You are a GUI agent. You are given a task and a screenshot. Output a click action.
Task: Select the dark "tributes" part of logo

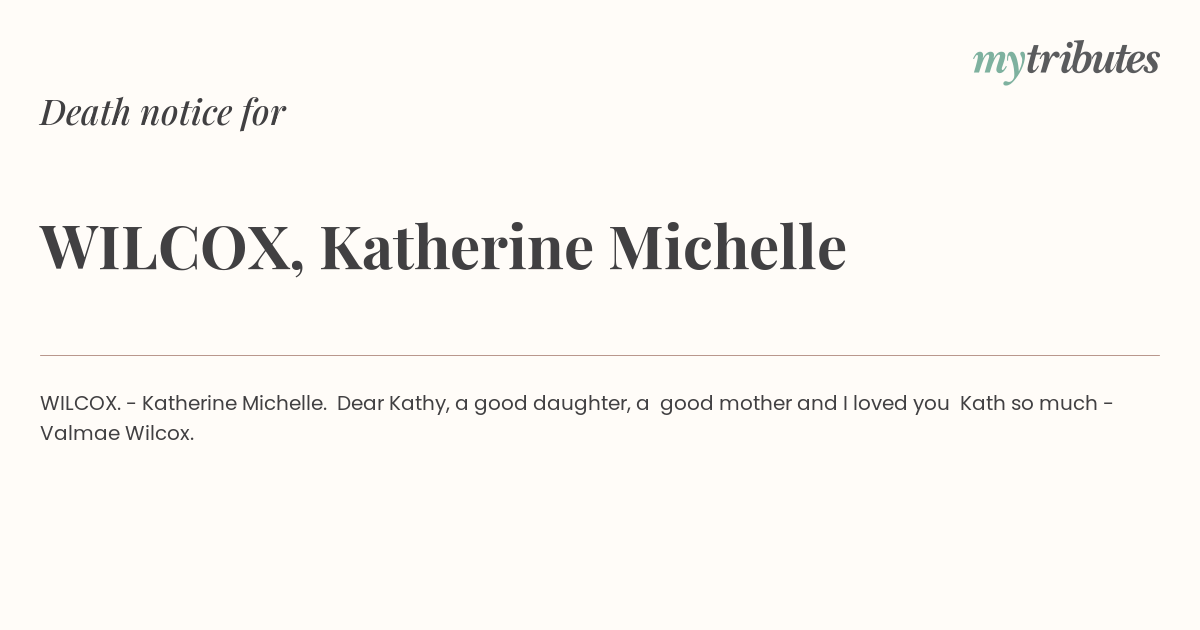click(x=1092, y=59)
